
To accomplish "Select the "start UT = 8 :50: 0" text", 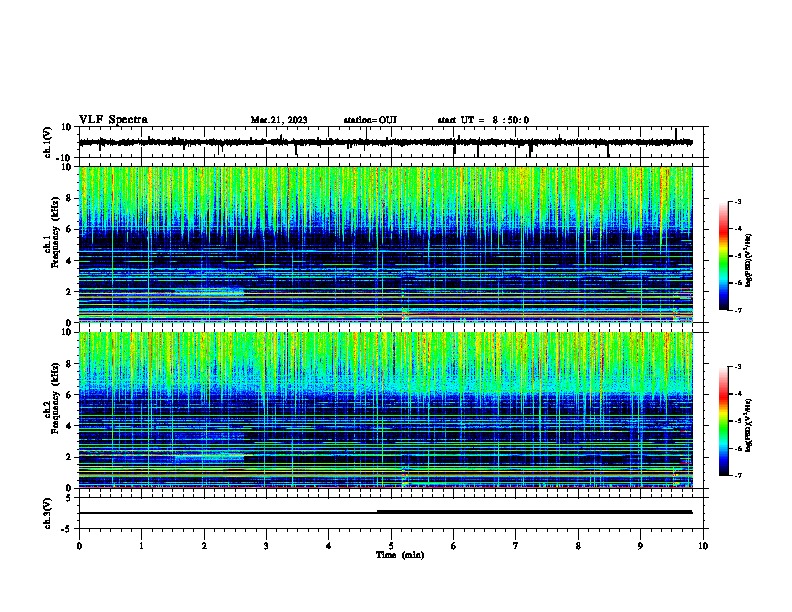I will (x=483, y=120).
